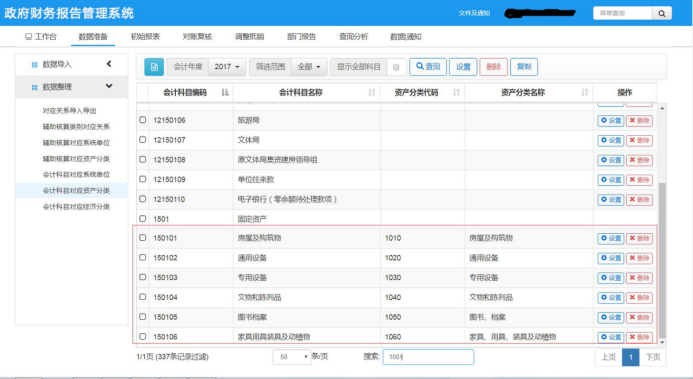Check the row 1501 固定资产 checkbox

click(142, 218)
